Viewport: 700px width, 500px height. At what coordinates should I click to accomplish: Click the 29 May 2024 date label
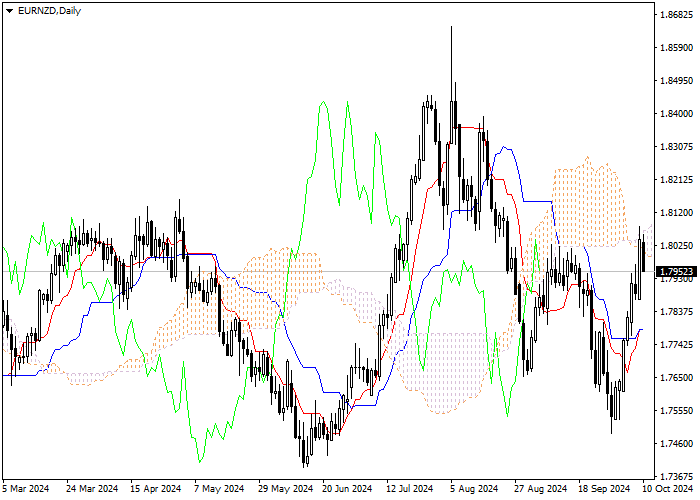(285, 489)
